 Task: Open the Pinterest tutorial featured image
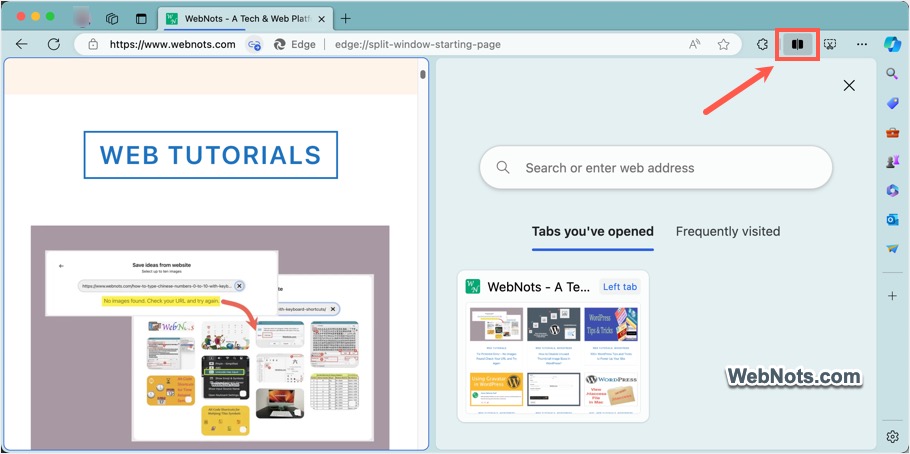[x=210, y=338]
